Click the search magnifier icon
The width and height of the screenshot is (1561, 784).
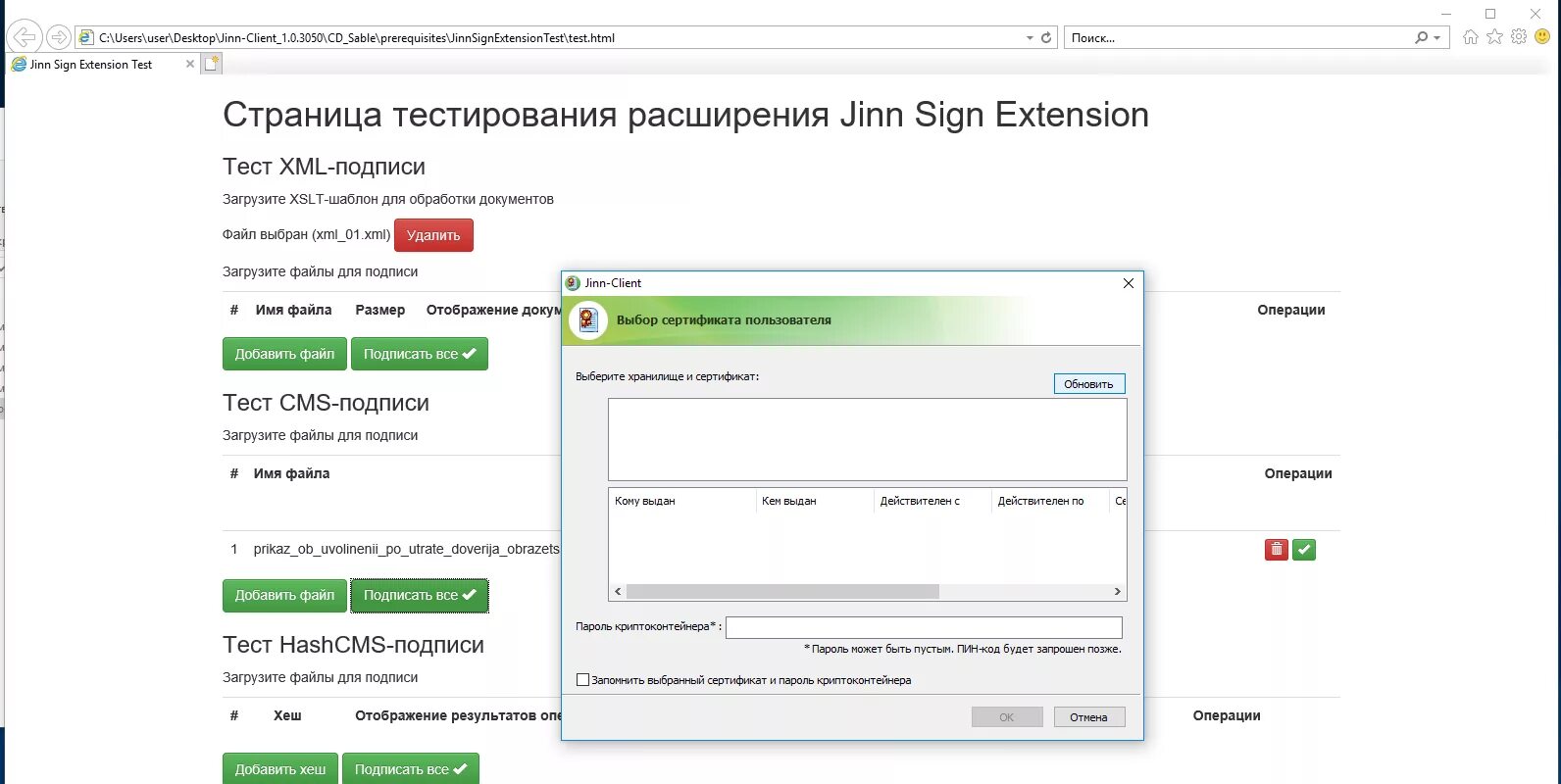(x=1421, y=37)
